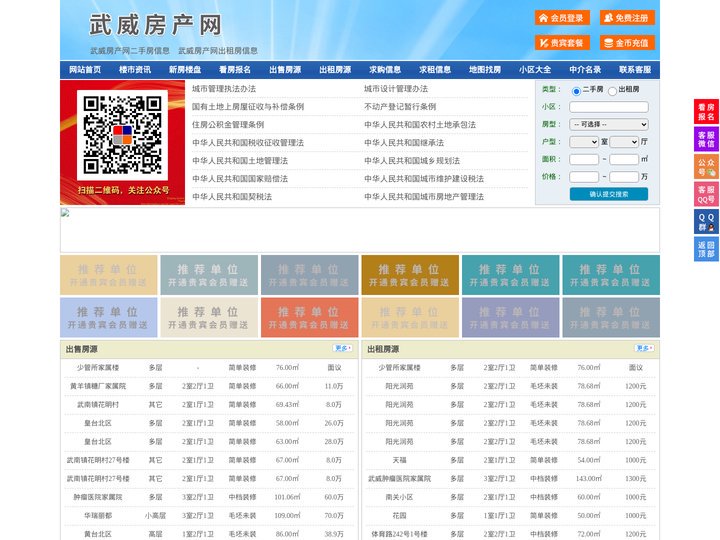Go to 求购信息 menu item

click(x=385, y=70)
